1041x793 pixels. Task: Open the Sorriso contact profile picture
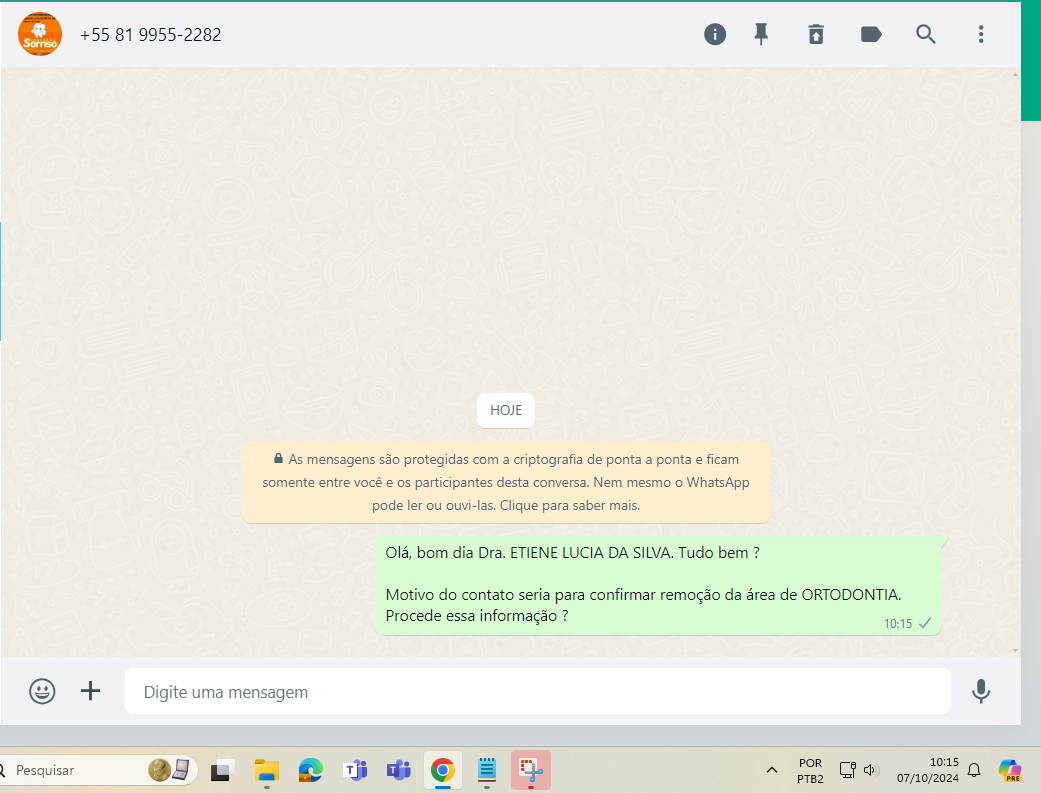pos(40,34)
